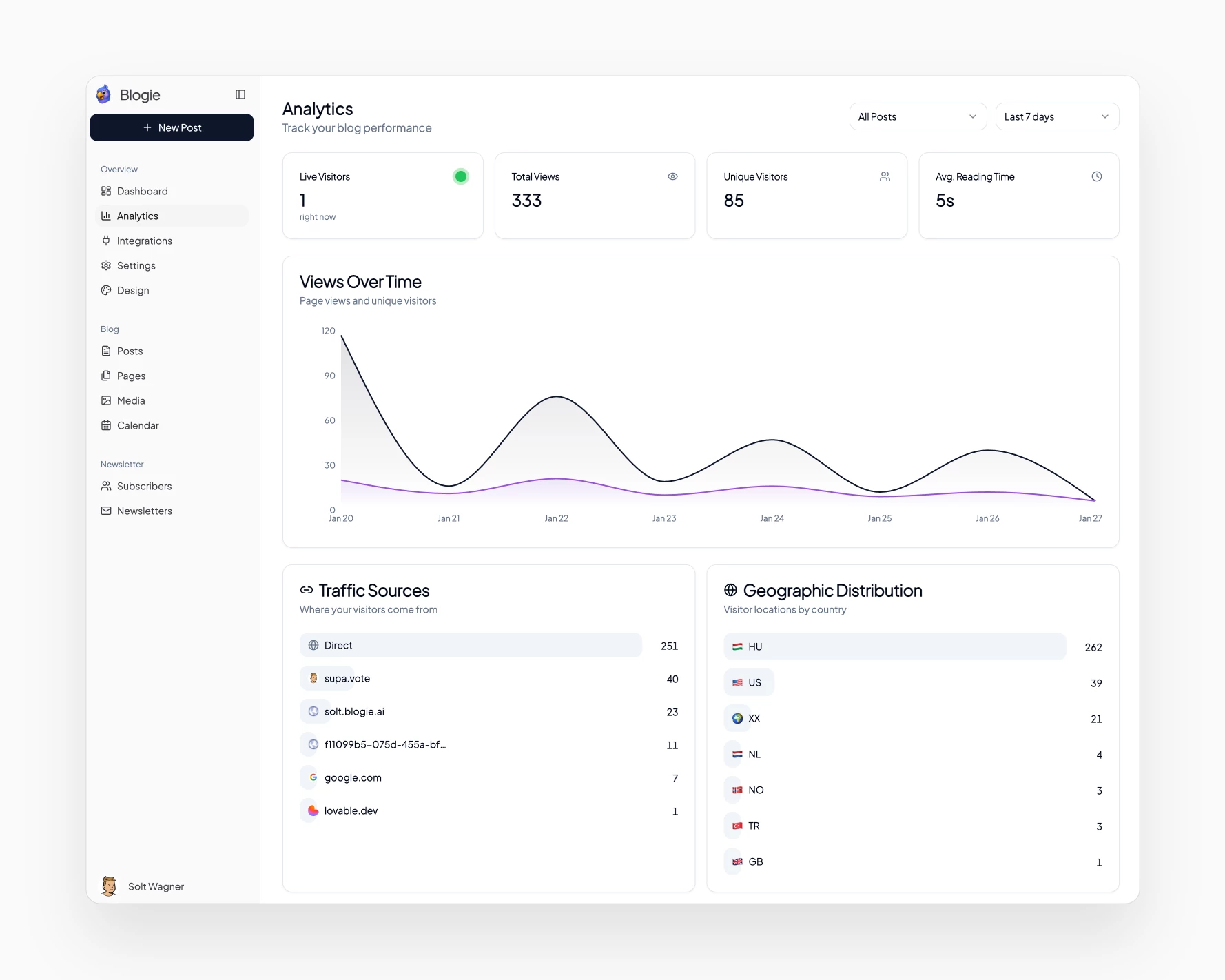
Task: Click the Design palette icon
Action: pos(106,290)
